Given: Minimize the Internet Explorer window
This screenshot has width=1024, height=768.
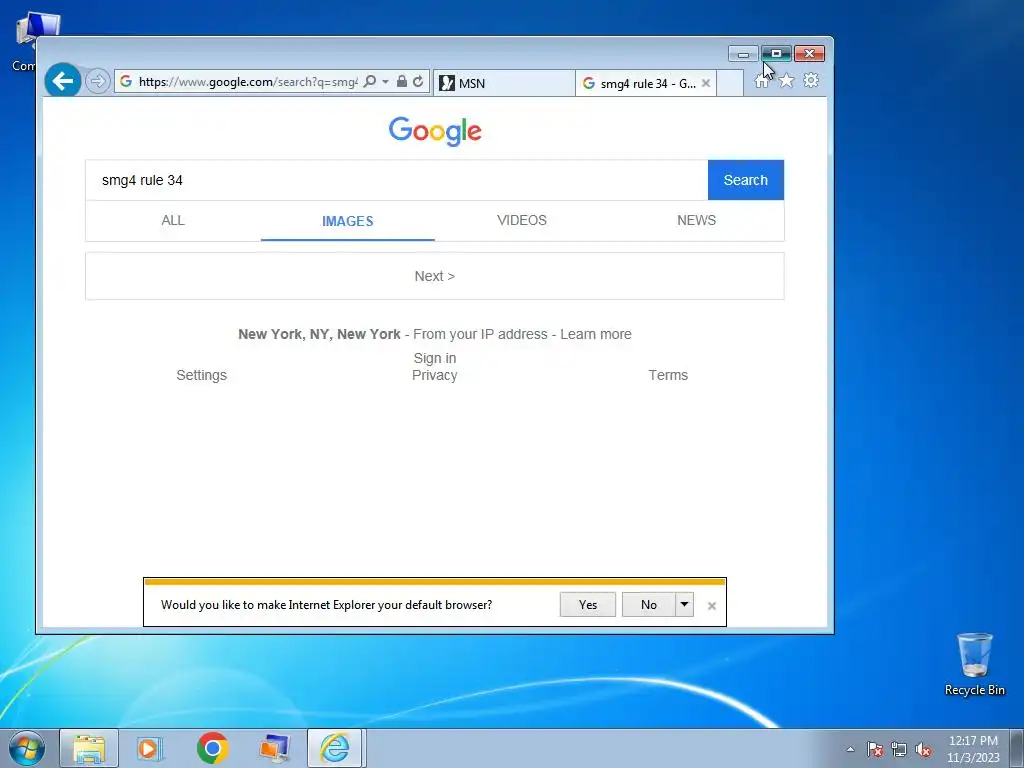Looking at the screenshot, I should [x=743, y=54].
